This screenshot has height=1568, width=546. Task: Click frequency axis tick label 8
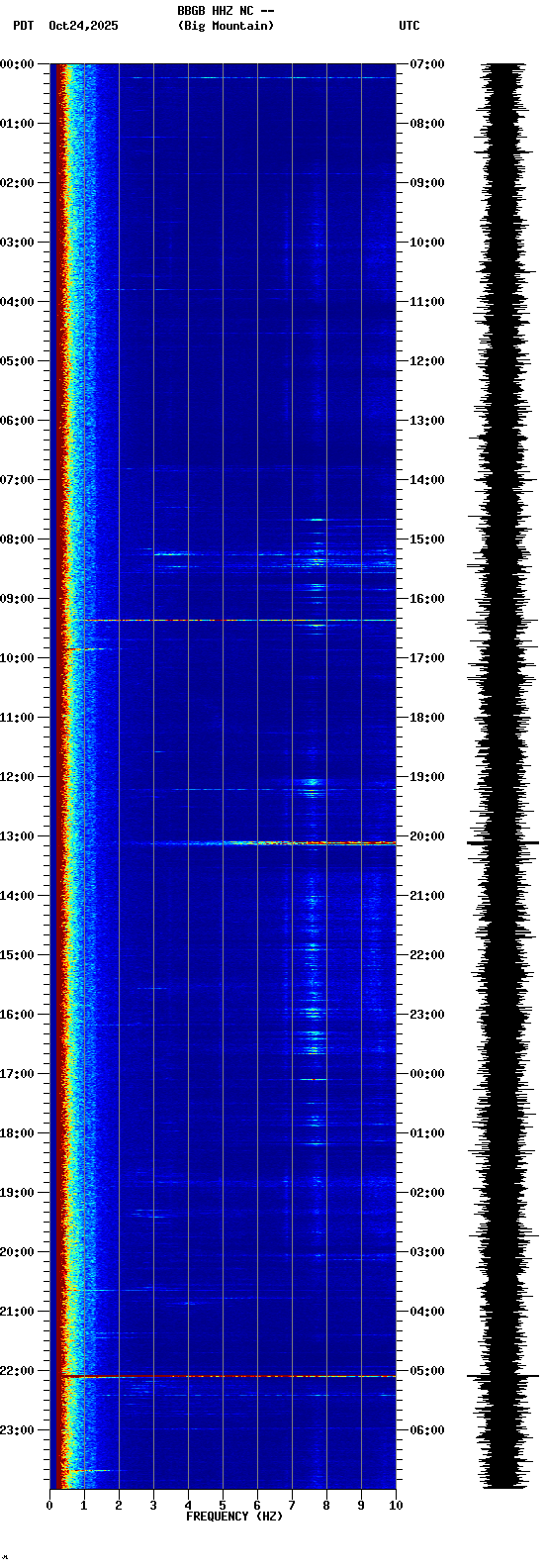click(x=326, y=1506)
